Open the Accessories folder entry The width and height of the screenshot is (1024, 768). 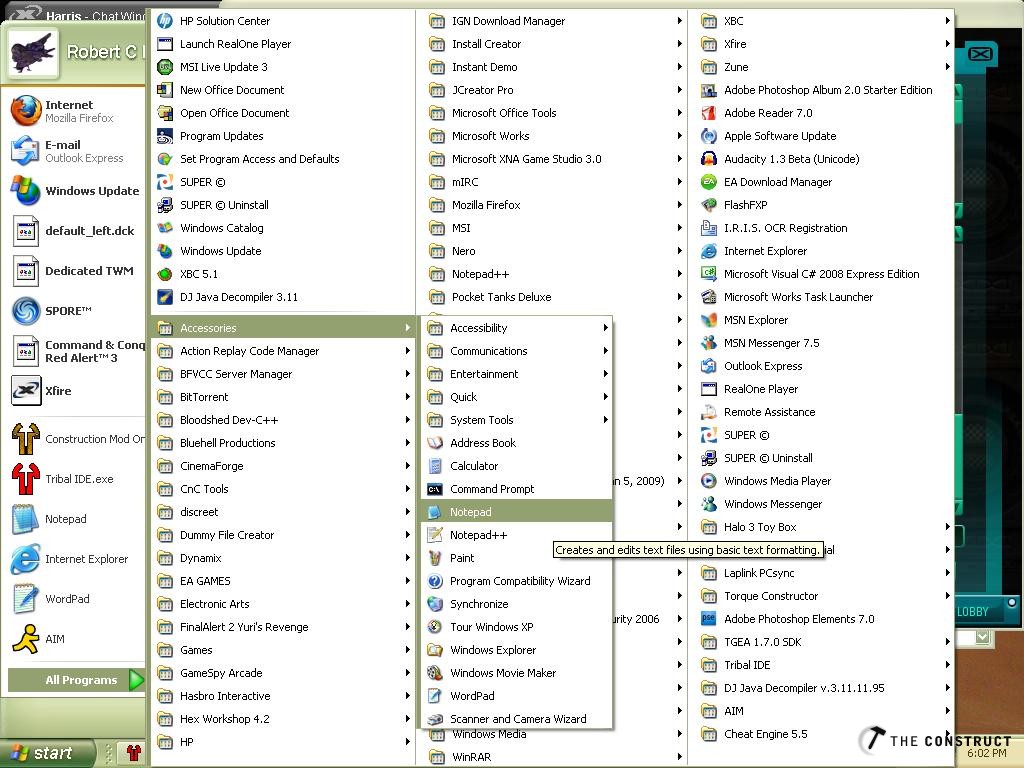pyautogui.click(x=282, y=328)
